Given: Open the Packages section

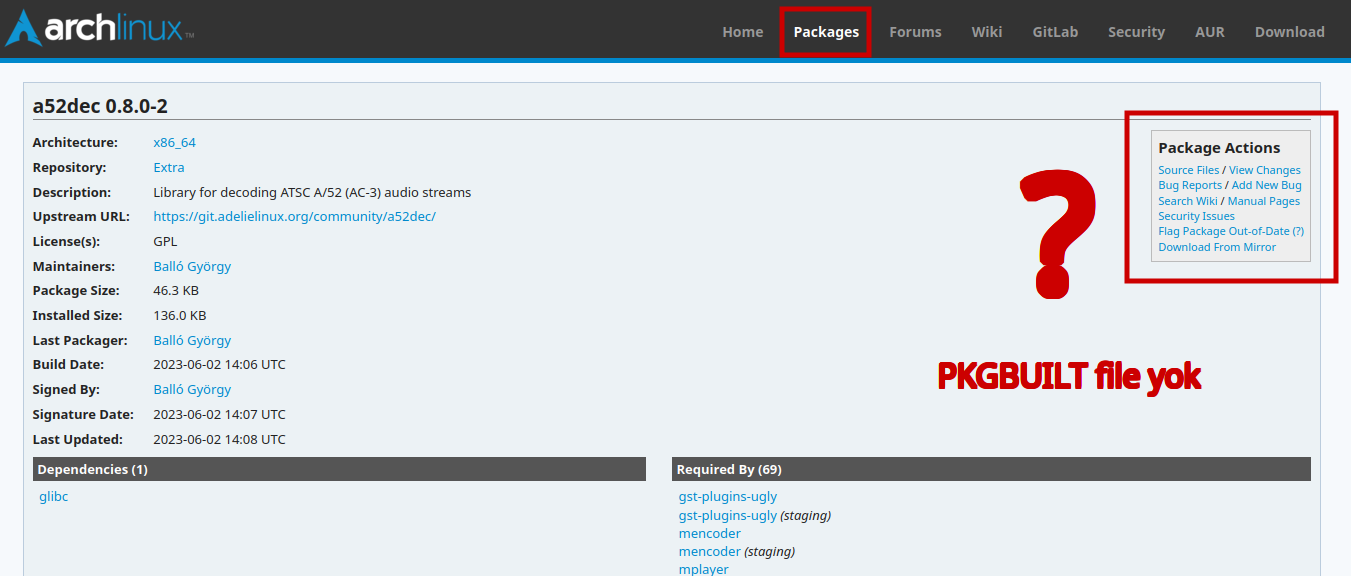Looking at the screenshot, I should [x=826, y=32].
